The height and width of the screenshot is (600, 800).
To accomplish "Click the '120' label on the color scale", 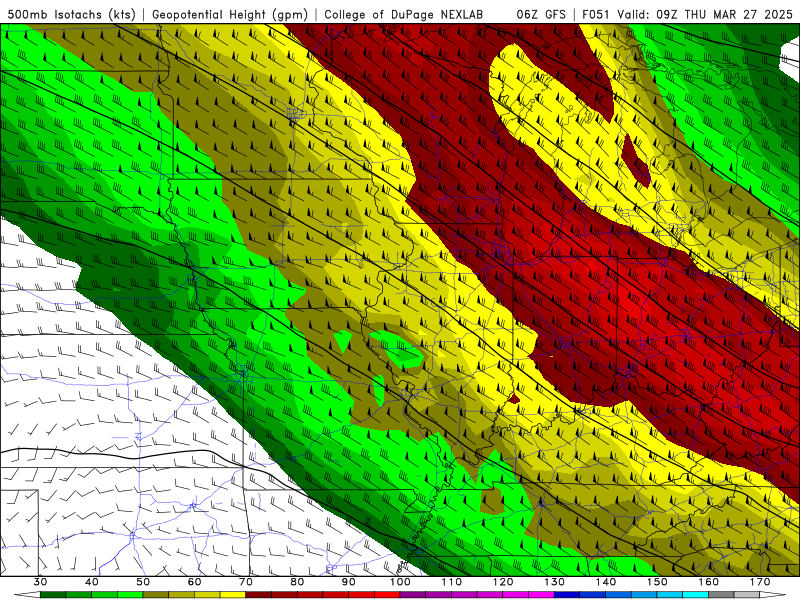I will [503, 582].
